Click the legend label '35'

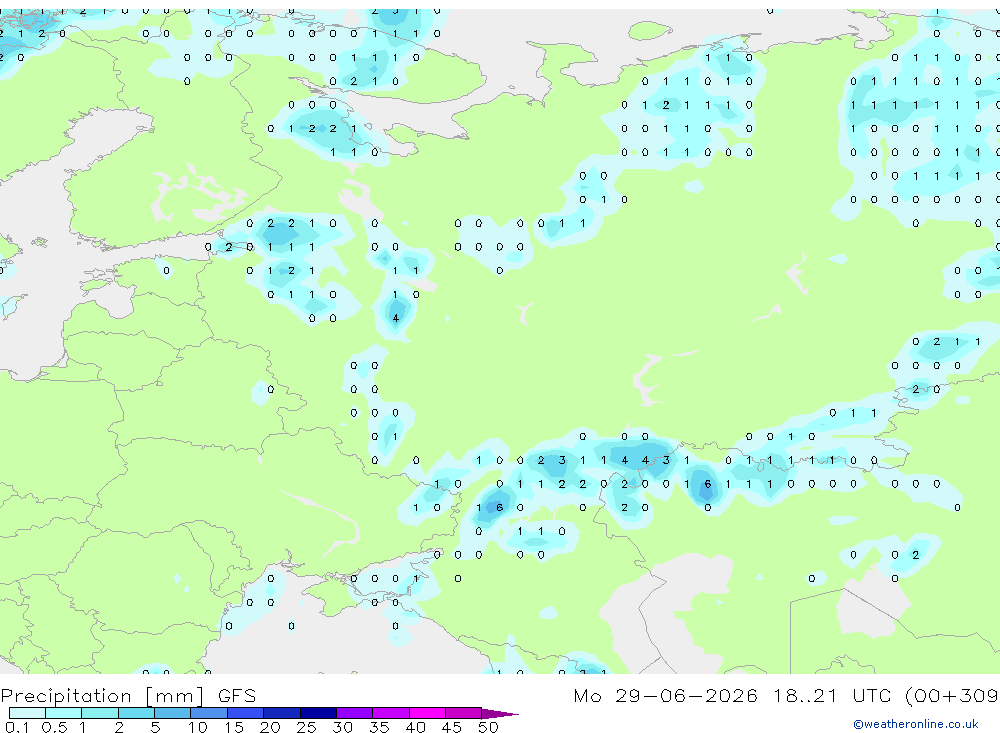[379, 727]
